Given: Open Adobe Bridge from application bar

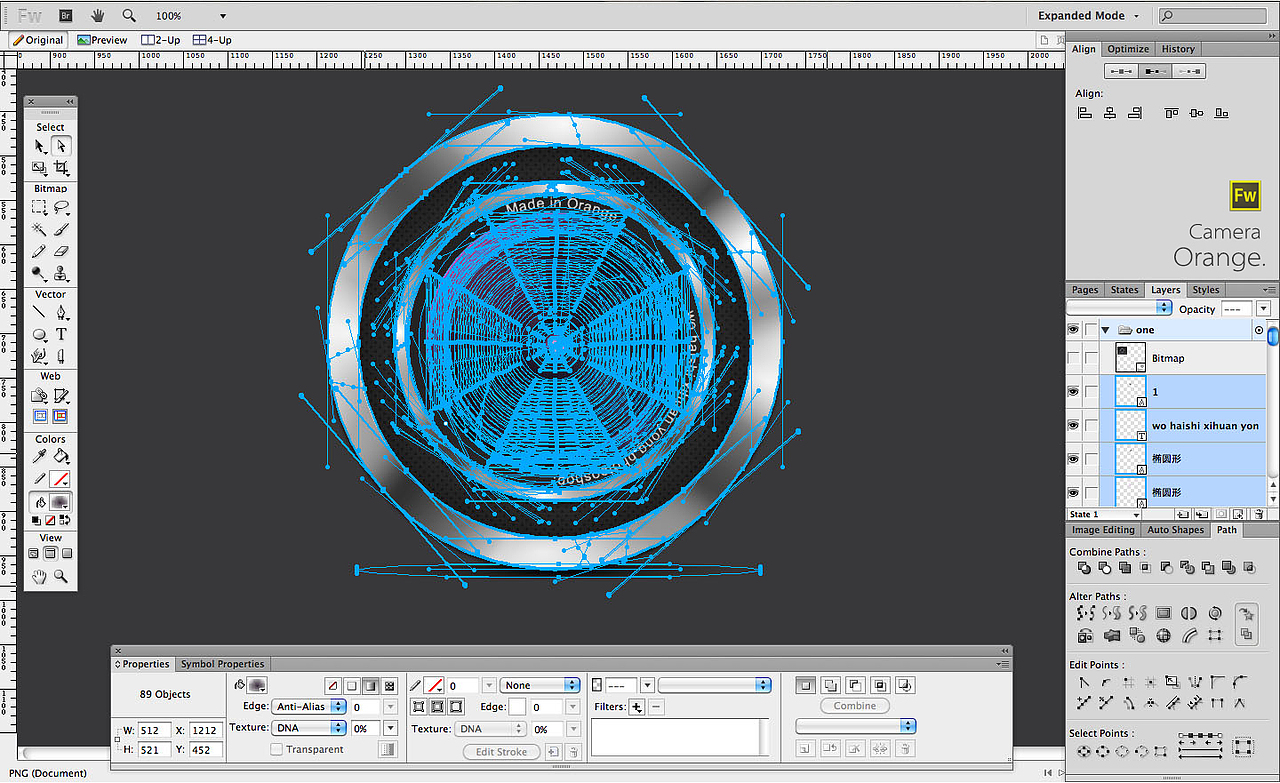Looking at the screenshot, I should coord(66,16).
